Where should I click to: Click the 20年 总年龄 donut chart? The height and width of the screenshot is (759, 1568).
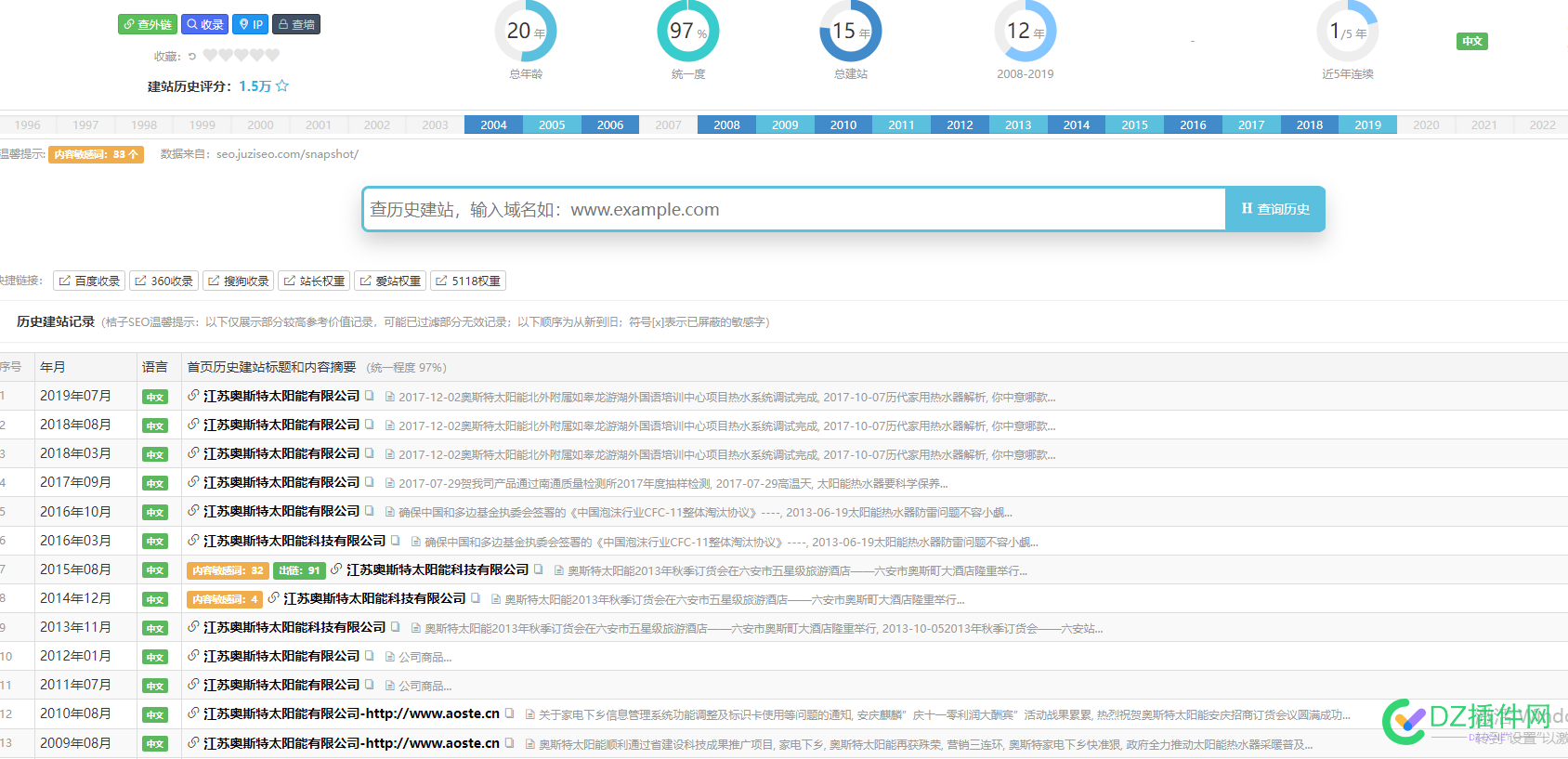(526, 32)
